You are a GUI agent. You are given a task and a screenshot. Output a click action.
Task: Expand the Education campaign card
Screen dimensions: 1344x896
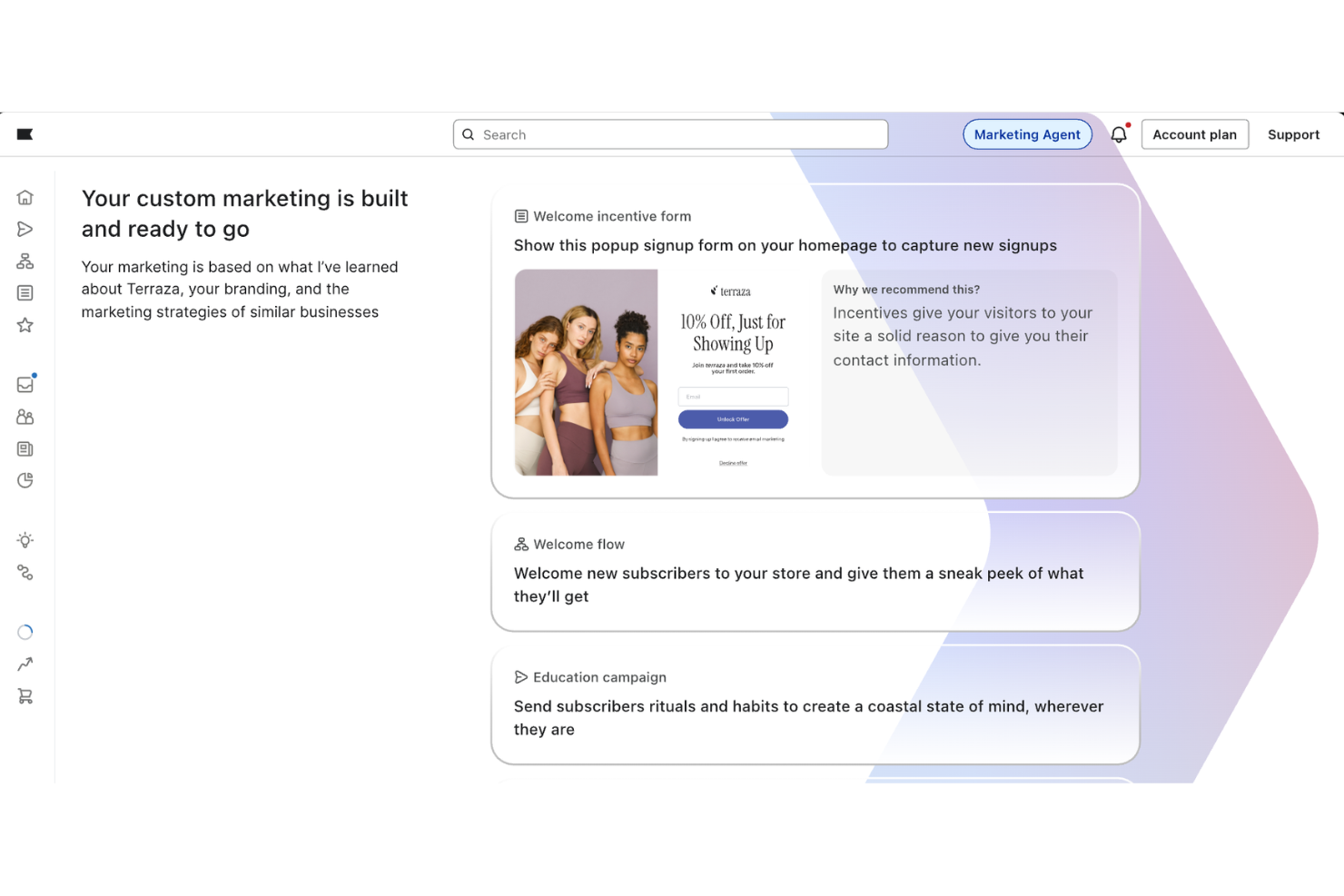[815, 704]
